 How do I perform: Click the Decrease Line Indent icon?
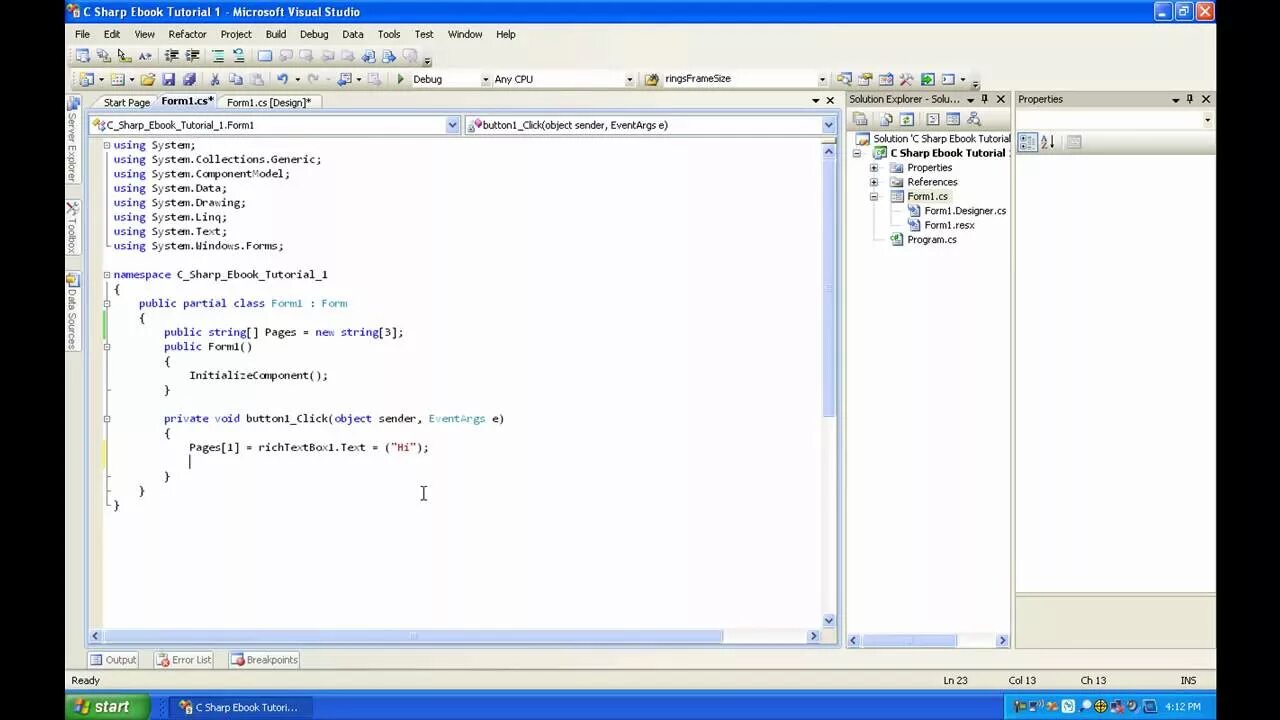(171, 56)
